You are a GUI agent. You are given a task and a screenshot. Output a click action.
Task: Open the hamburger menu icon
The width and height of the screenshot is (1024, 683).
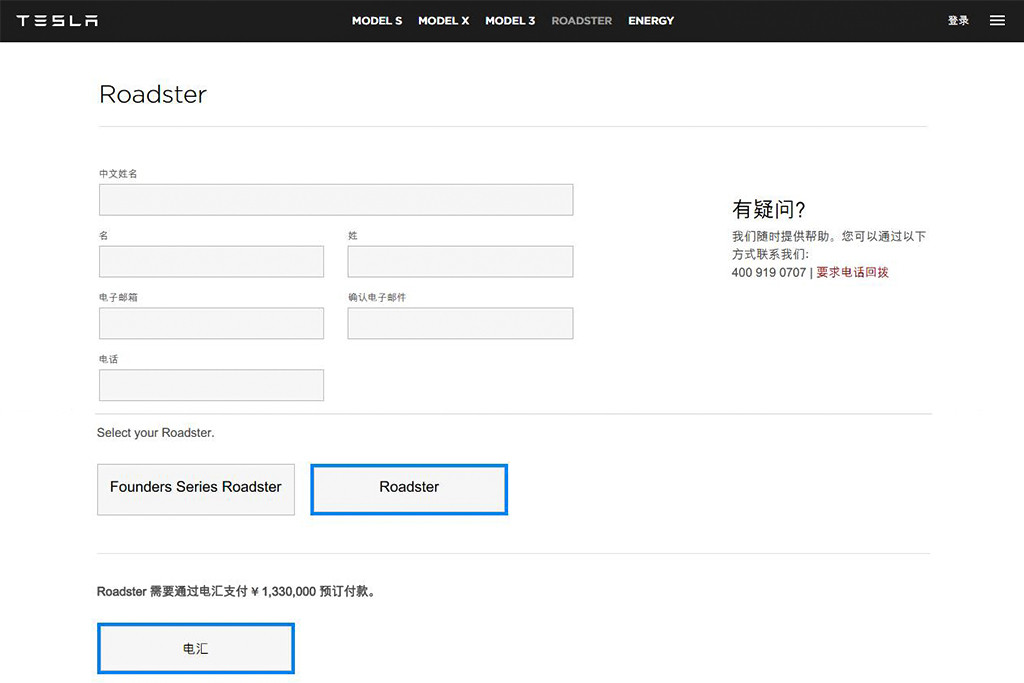[997, 21]
